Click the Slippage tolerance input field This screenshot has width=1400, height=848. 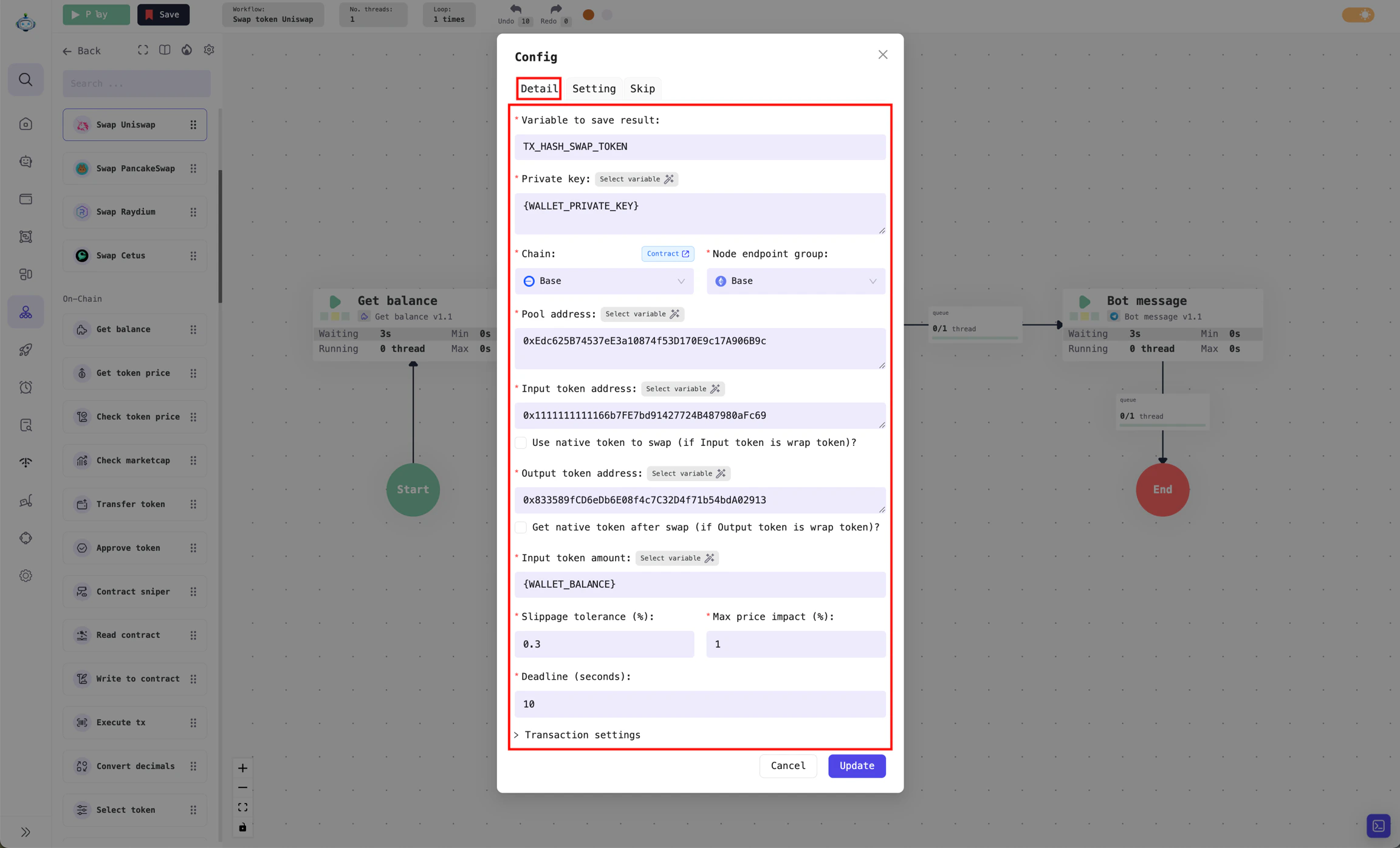[x=604, y=644]
